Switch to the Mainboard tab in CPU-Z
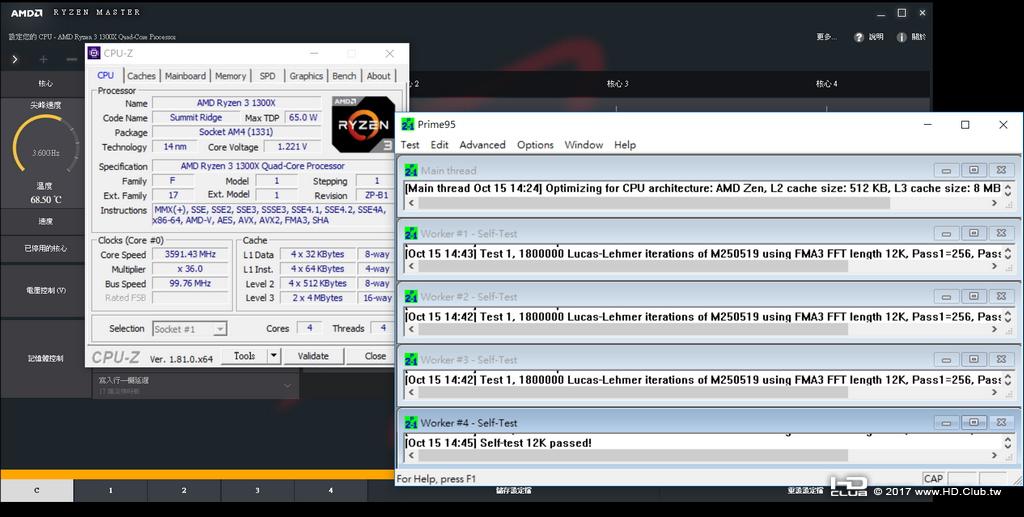 [x=185, y=76]
